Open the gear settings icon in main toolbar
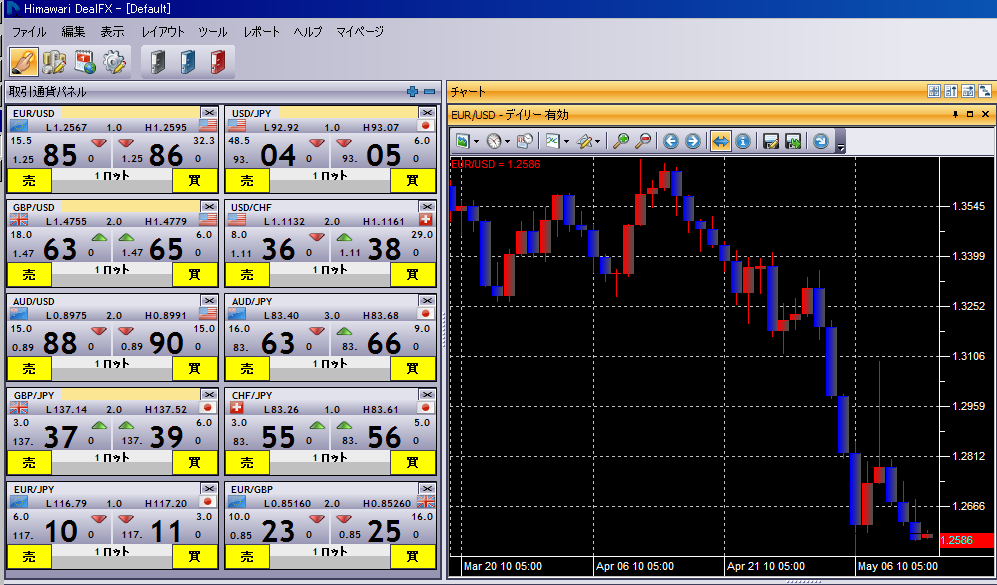 pyautogui.click(x=114, y=62)
